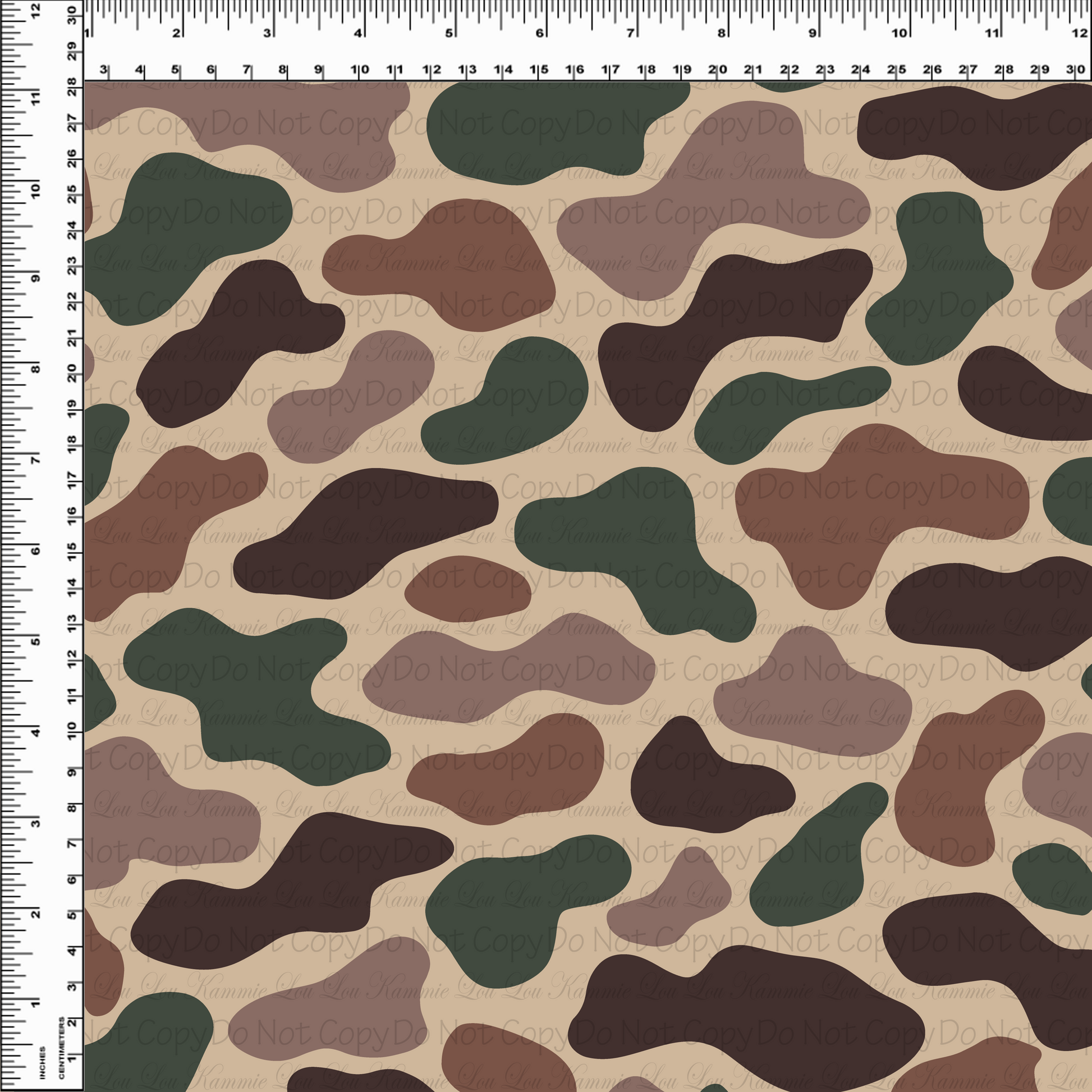Click the 15 centimeter mark on top ruler
The height and width of the screenshot is (1092, 1092).
click(x=539, y=70)
